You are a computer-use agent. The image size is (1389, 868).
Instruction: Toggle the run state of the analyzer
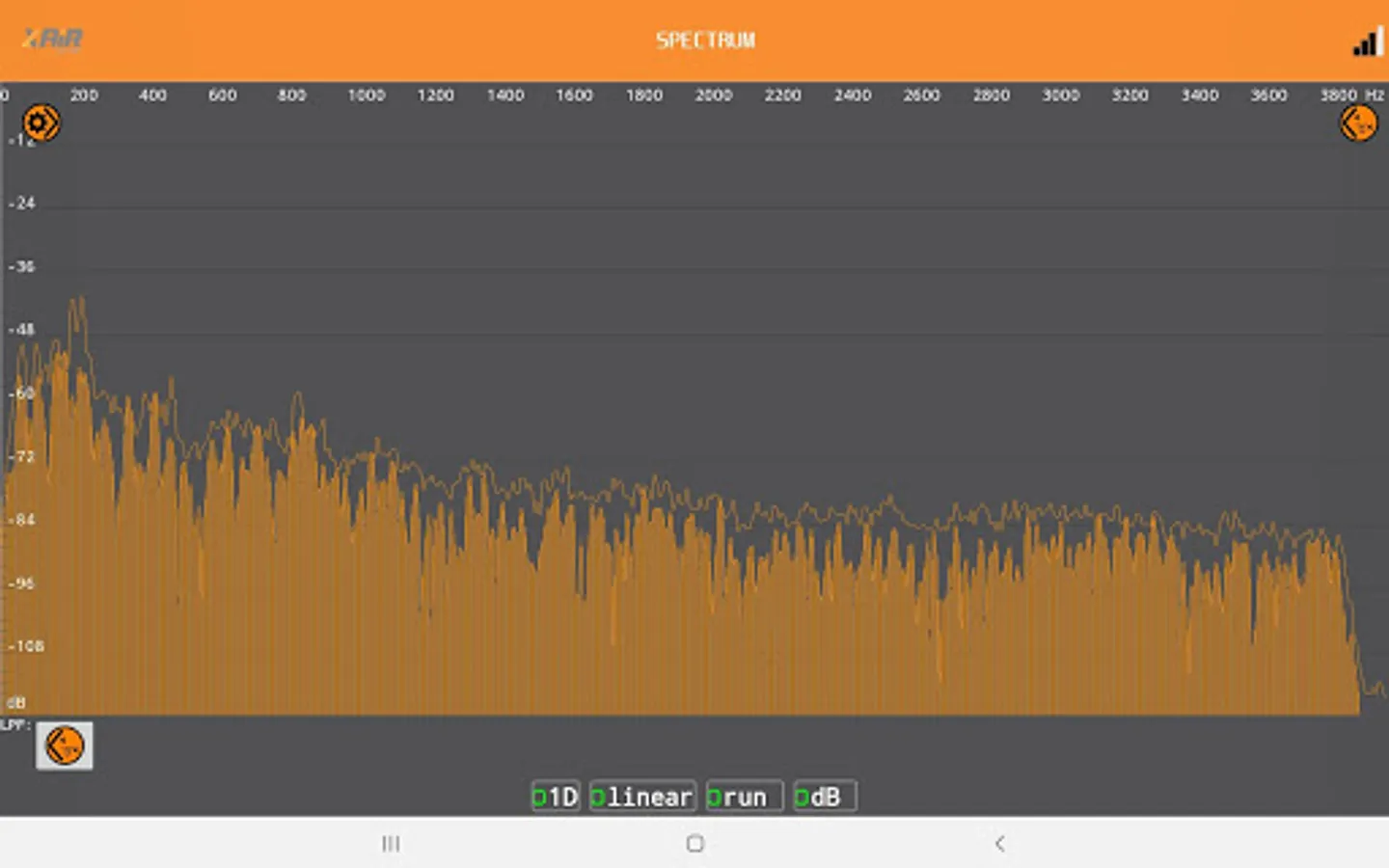[744, 797]
